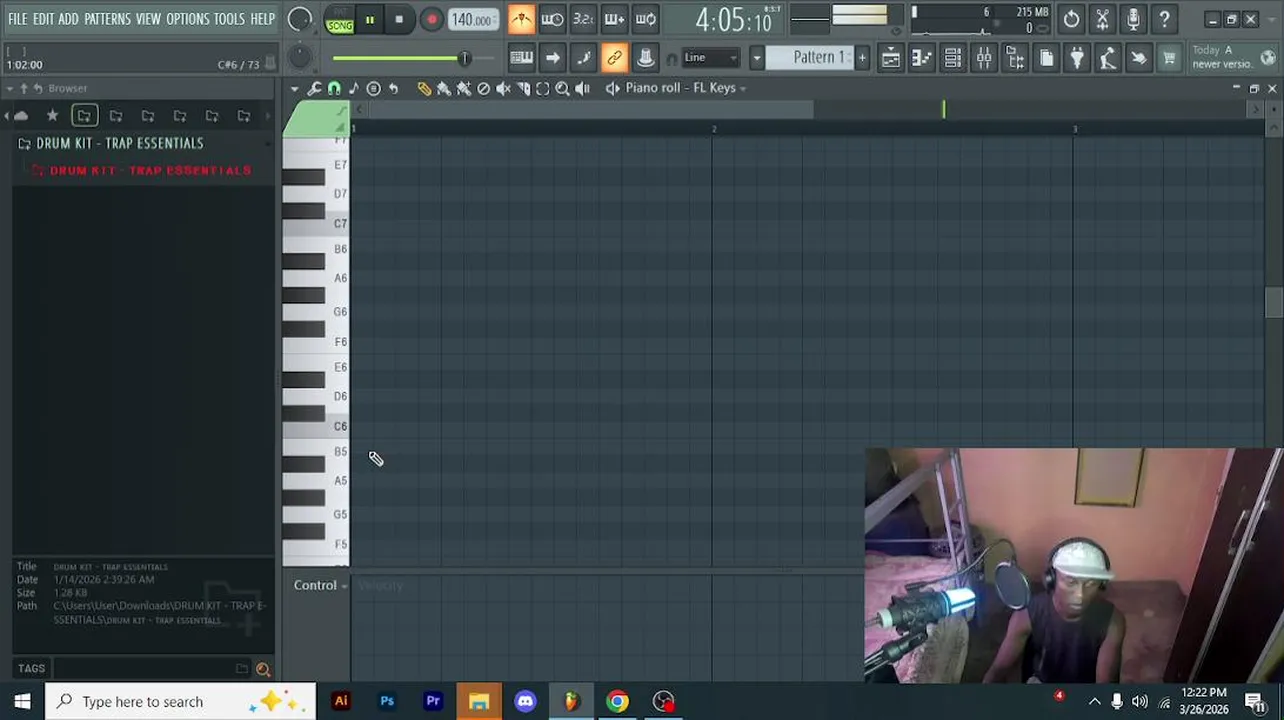Viewport: 1284px width, 720px height.
Task: Toggle the step editing mode button
Action: (583, 58)
